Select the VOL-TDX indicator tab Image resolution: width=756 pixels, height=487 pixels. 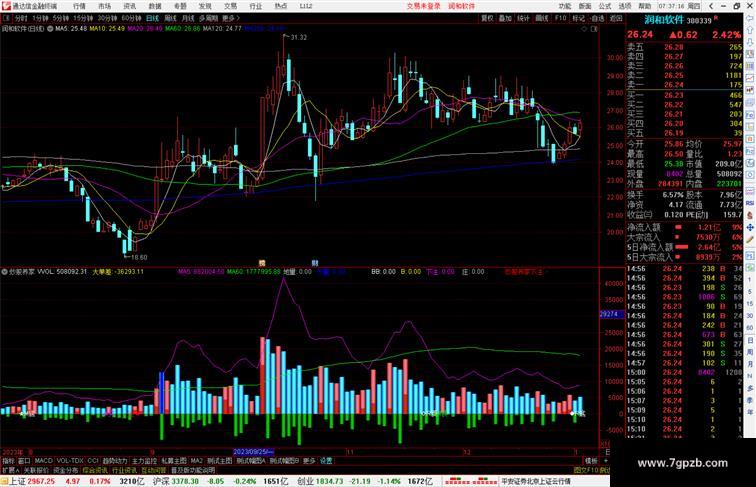pyautogui.click(x=70, y=461)
